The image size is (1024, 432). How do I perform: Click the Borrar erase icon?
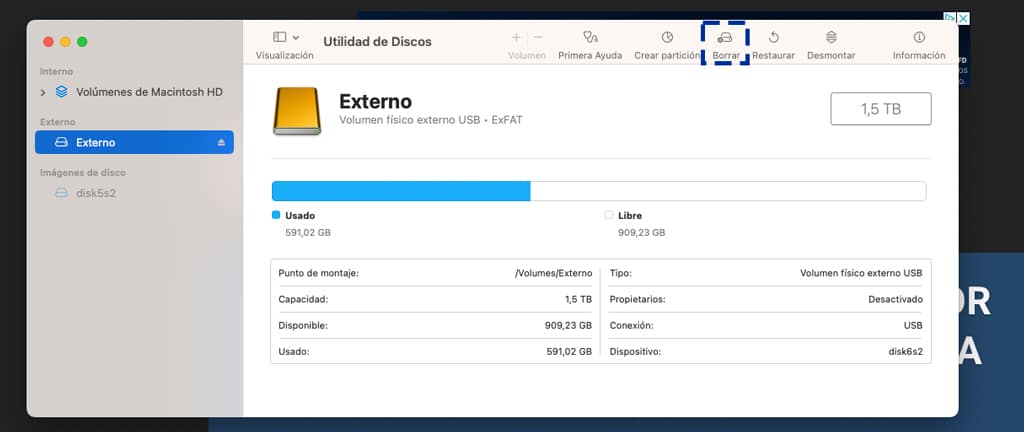pyautogui.click(x=725, y=38)
